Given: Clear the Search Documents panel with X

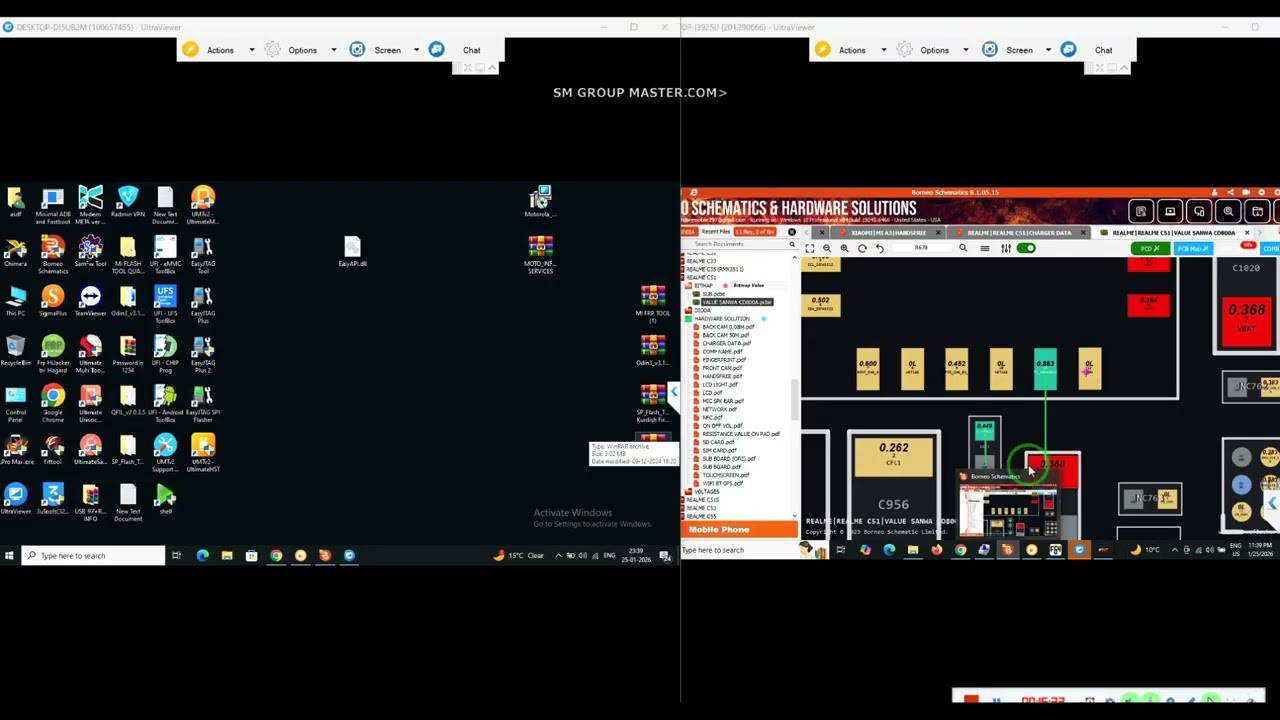Looking at the screenshot, I should pyautogui.click(x=791, y=232).
